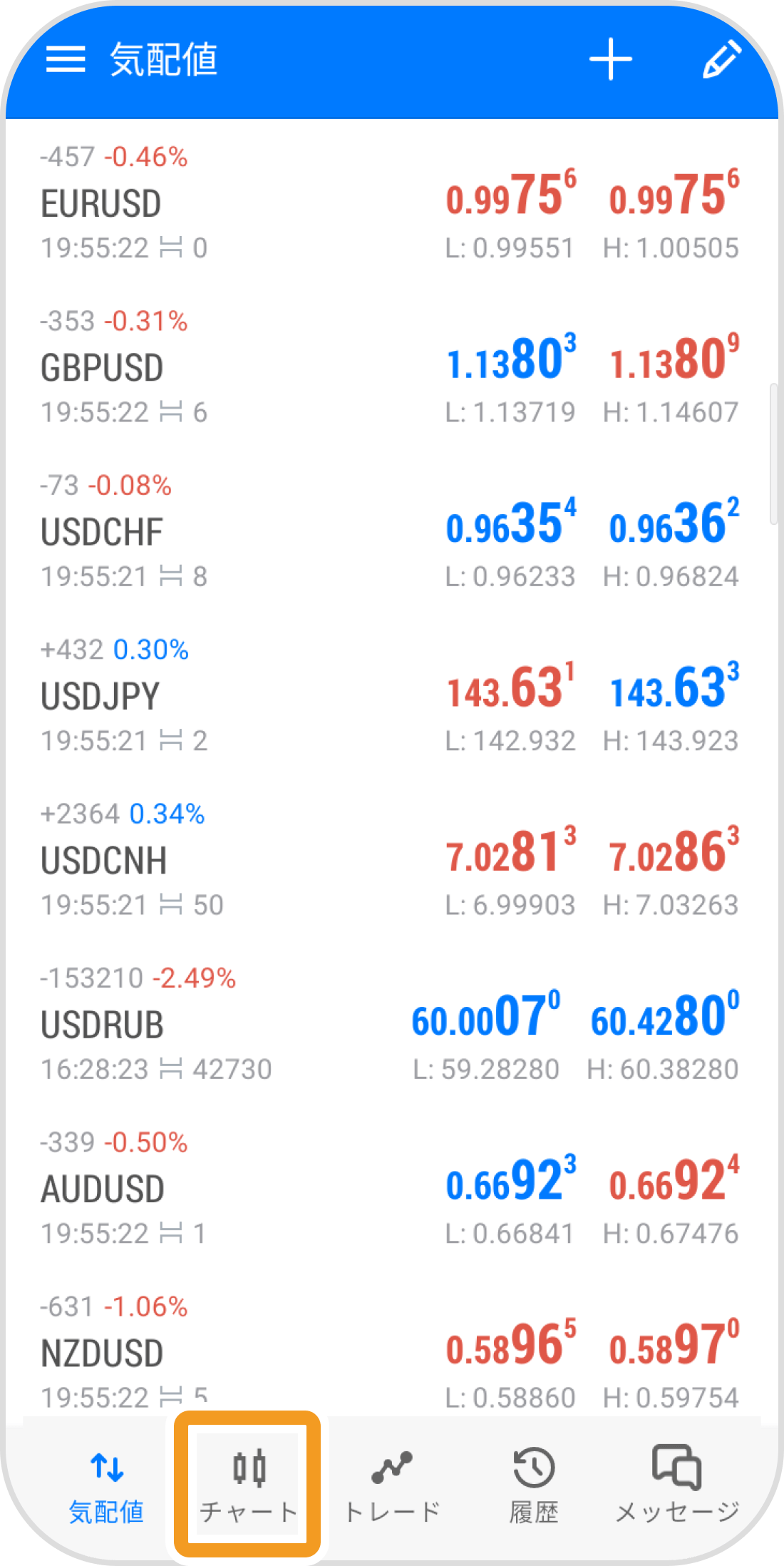Select the EURUSD symbol row
This screenshot has width=784, height=1566.
(x=391, y=203)
